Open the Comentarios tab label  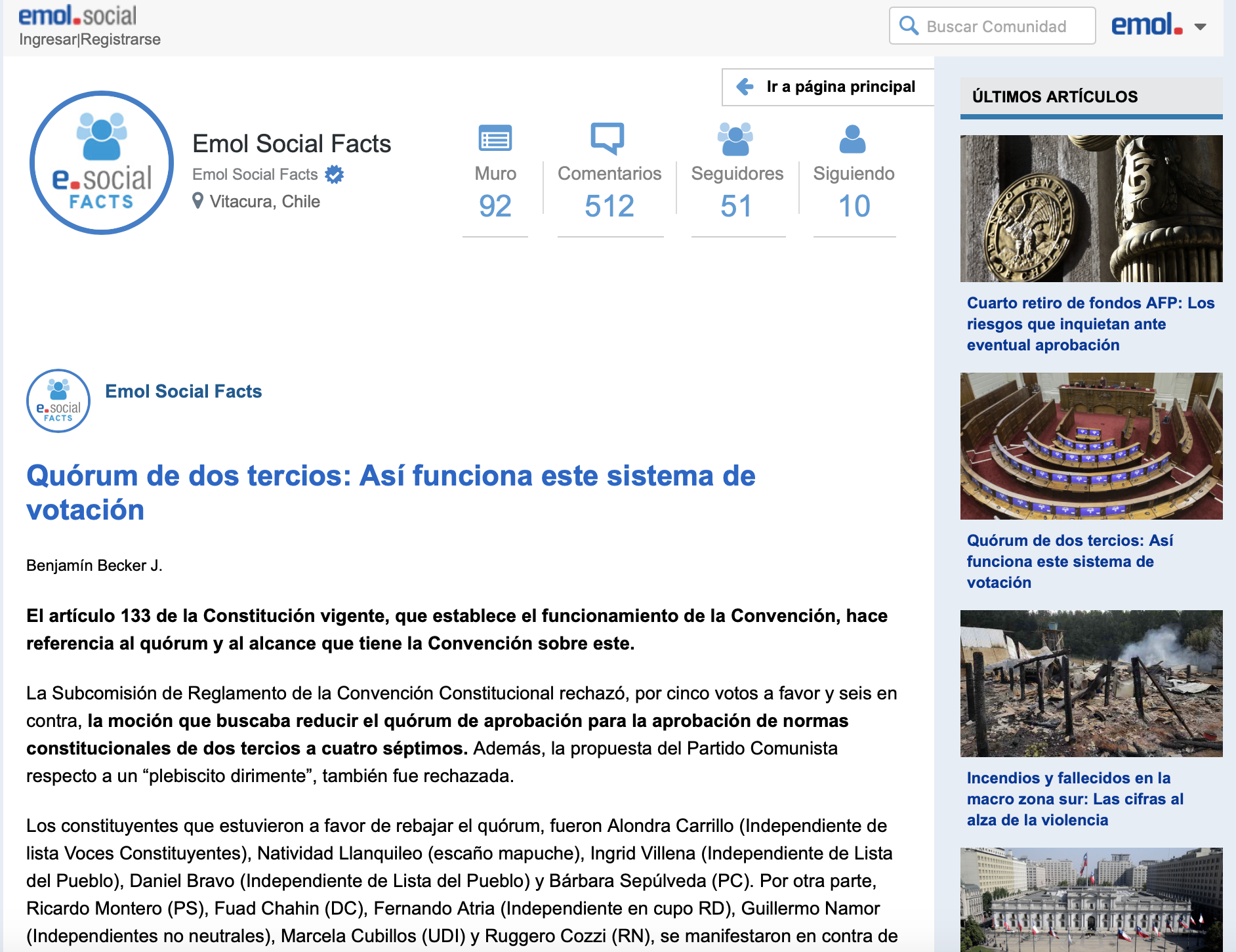point(609,173)
